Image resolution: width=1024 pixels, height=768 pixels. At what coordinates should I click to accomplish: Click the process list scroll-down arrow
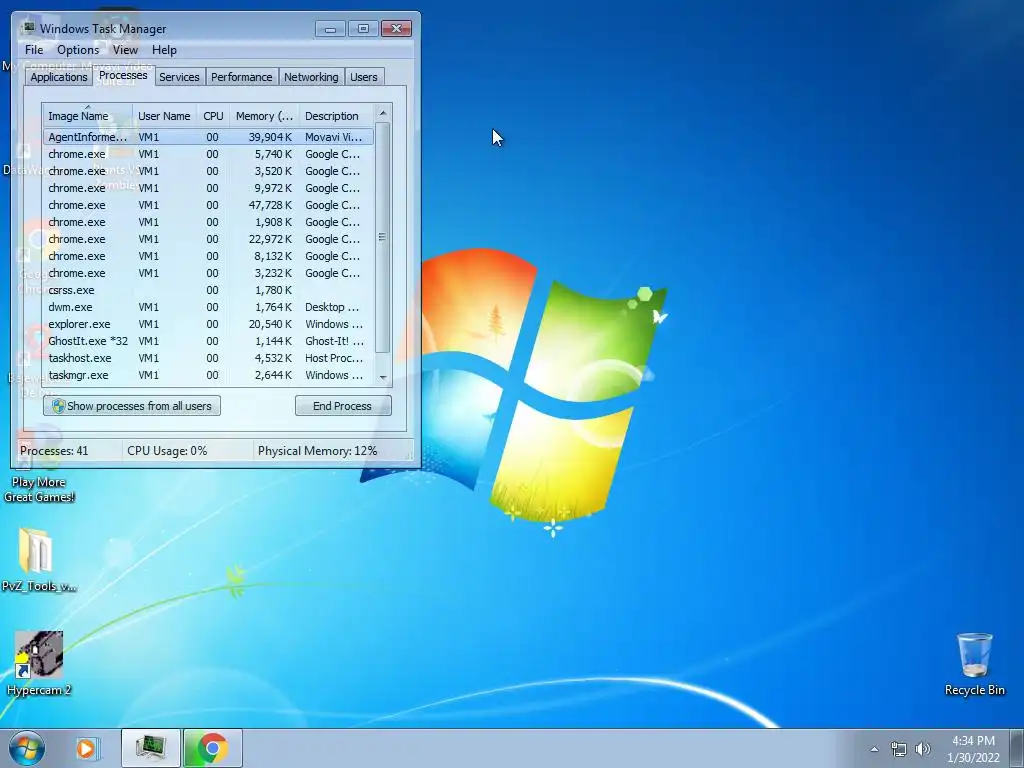click(x=383, y=377)
